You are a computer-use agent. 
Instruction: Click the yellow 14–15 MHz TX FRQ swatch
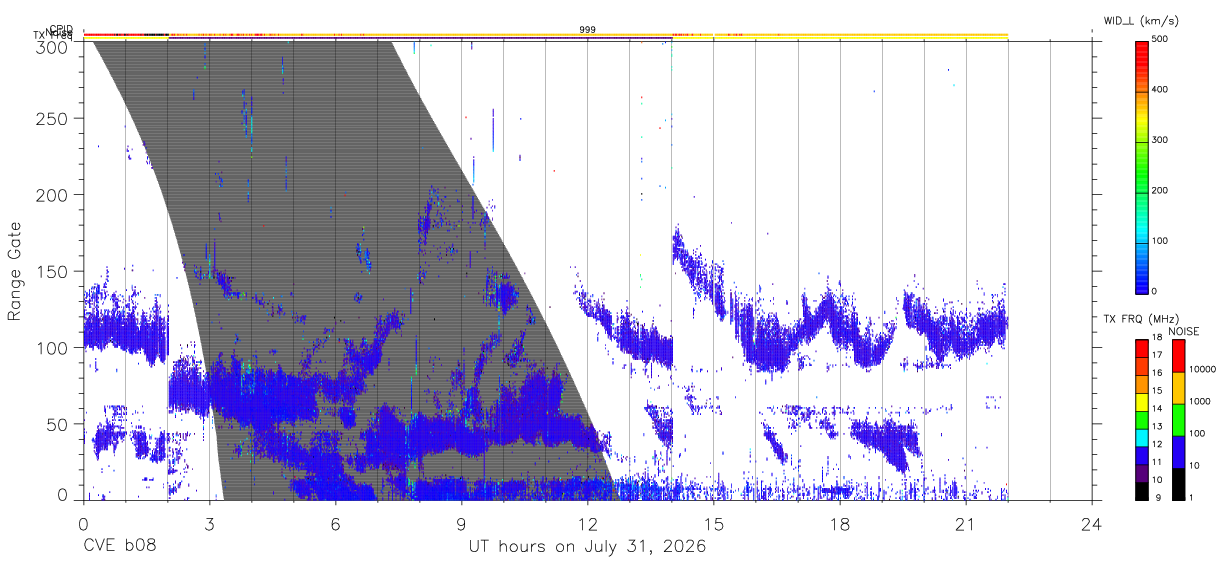[1141, 401]
